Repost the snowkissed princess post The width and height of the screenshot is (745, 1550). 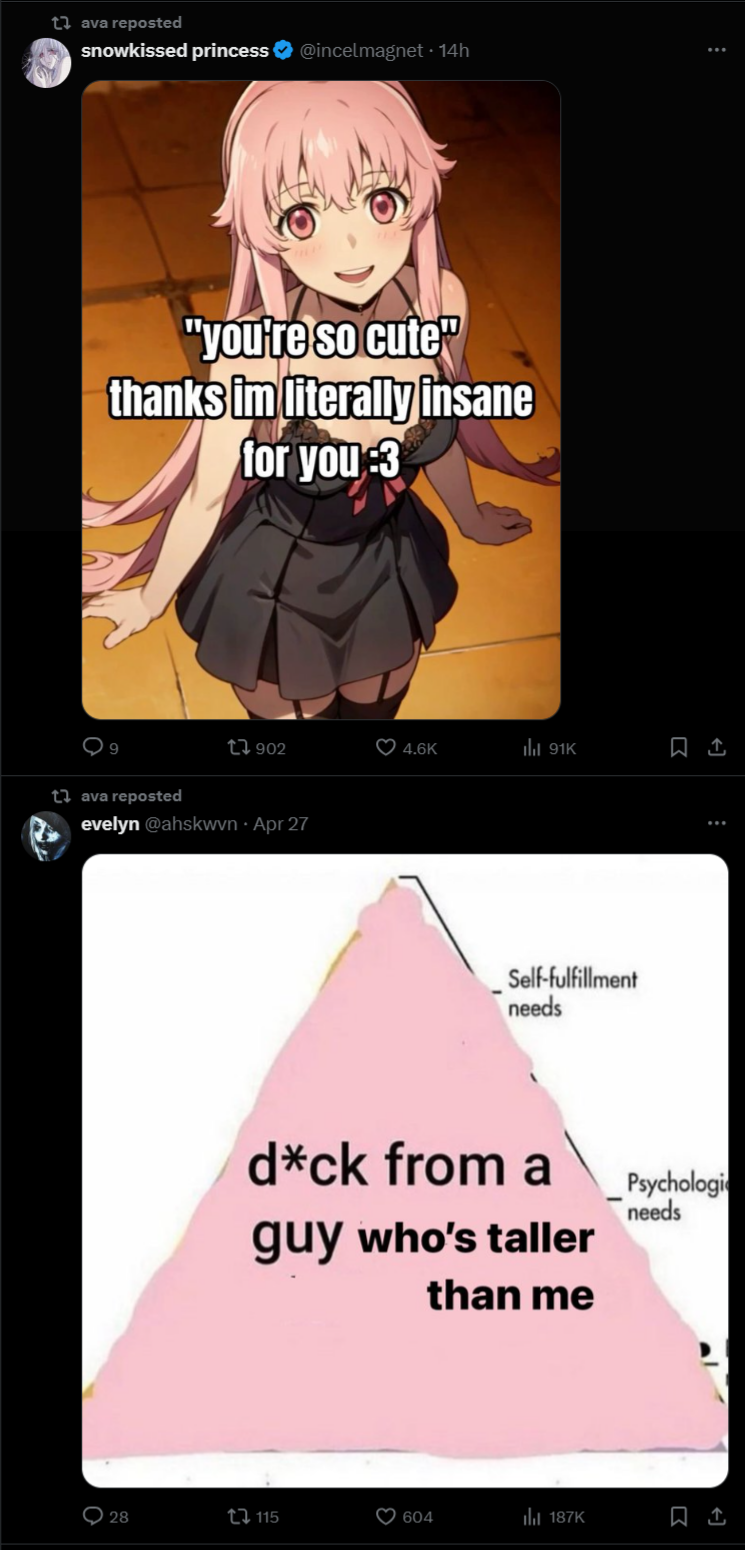coord(258,747)
